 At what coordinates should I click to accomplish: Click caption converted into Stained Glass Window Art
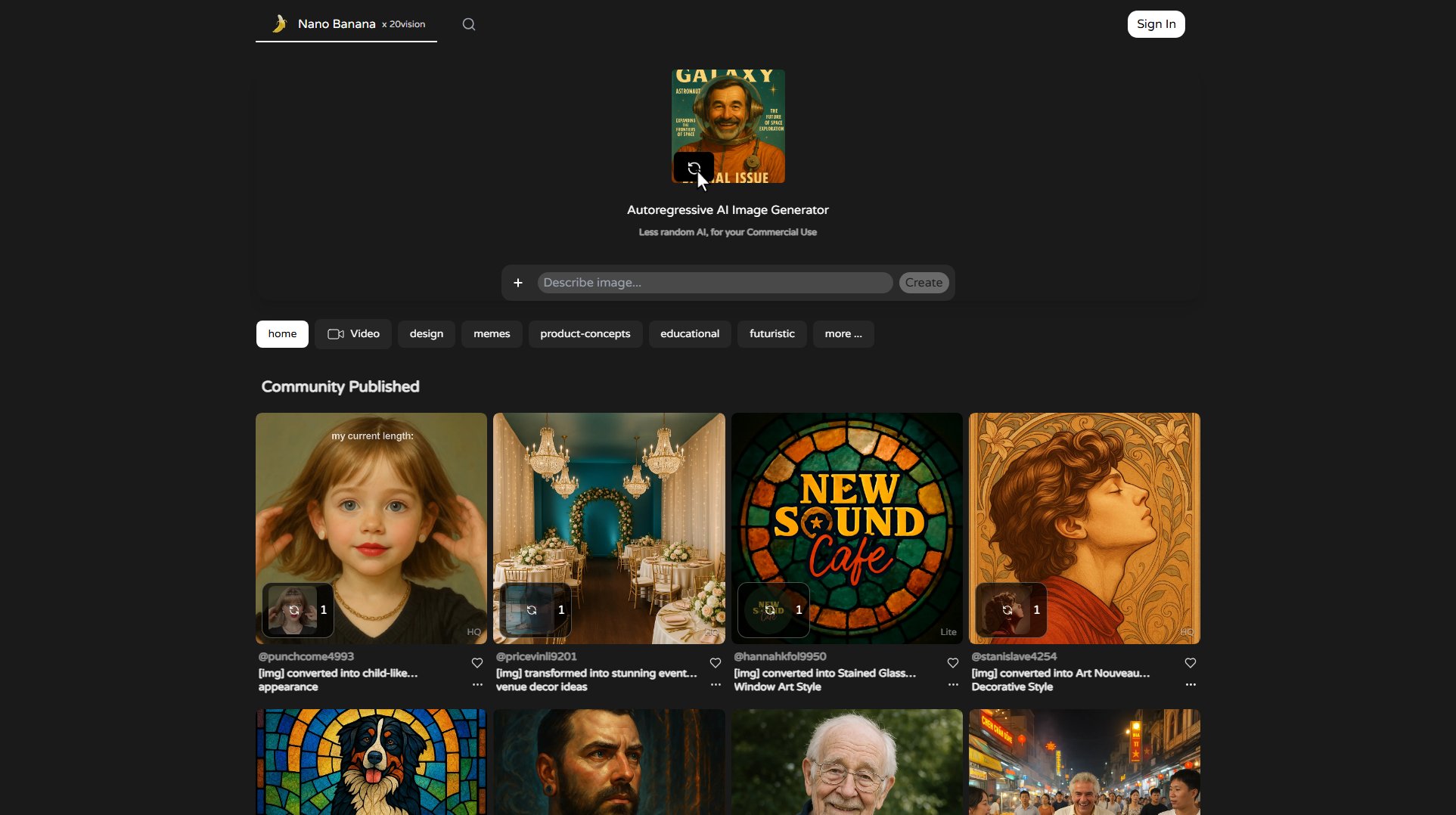tap(825, 680)
